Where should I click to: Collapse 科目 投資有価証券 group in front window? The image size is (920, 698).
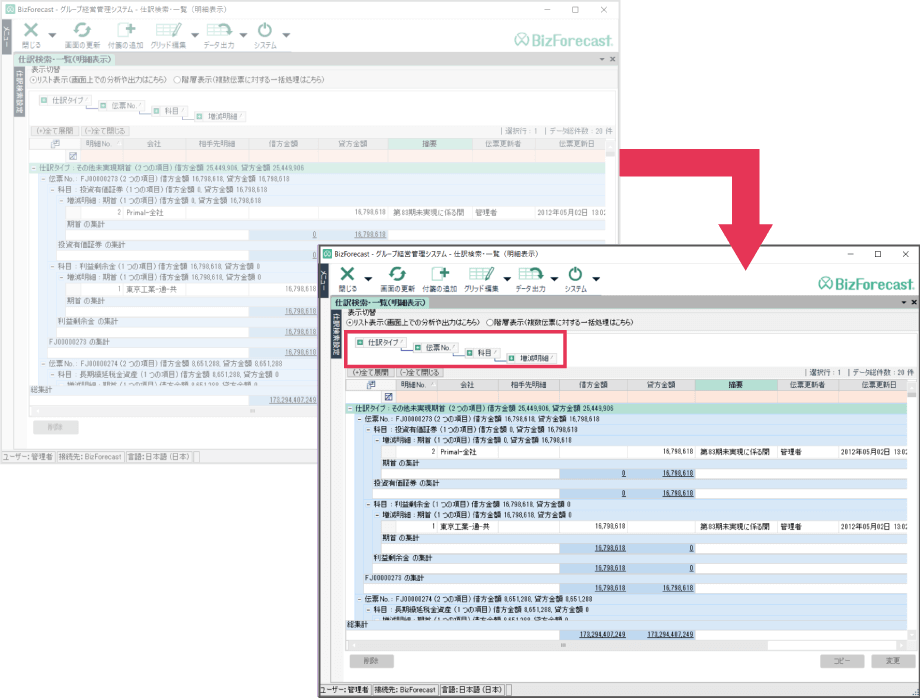(x=368, y=430)
